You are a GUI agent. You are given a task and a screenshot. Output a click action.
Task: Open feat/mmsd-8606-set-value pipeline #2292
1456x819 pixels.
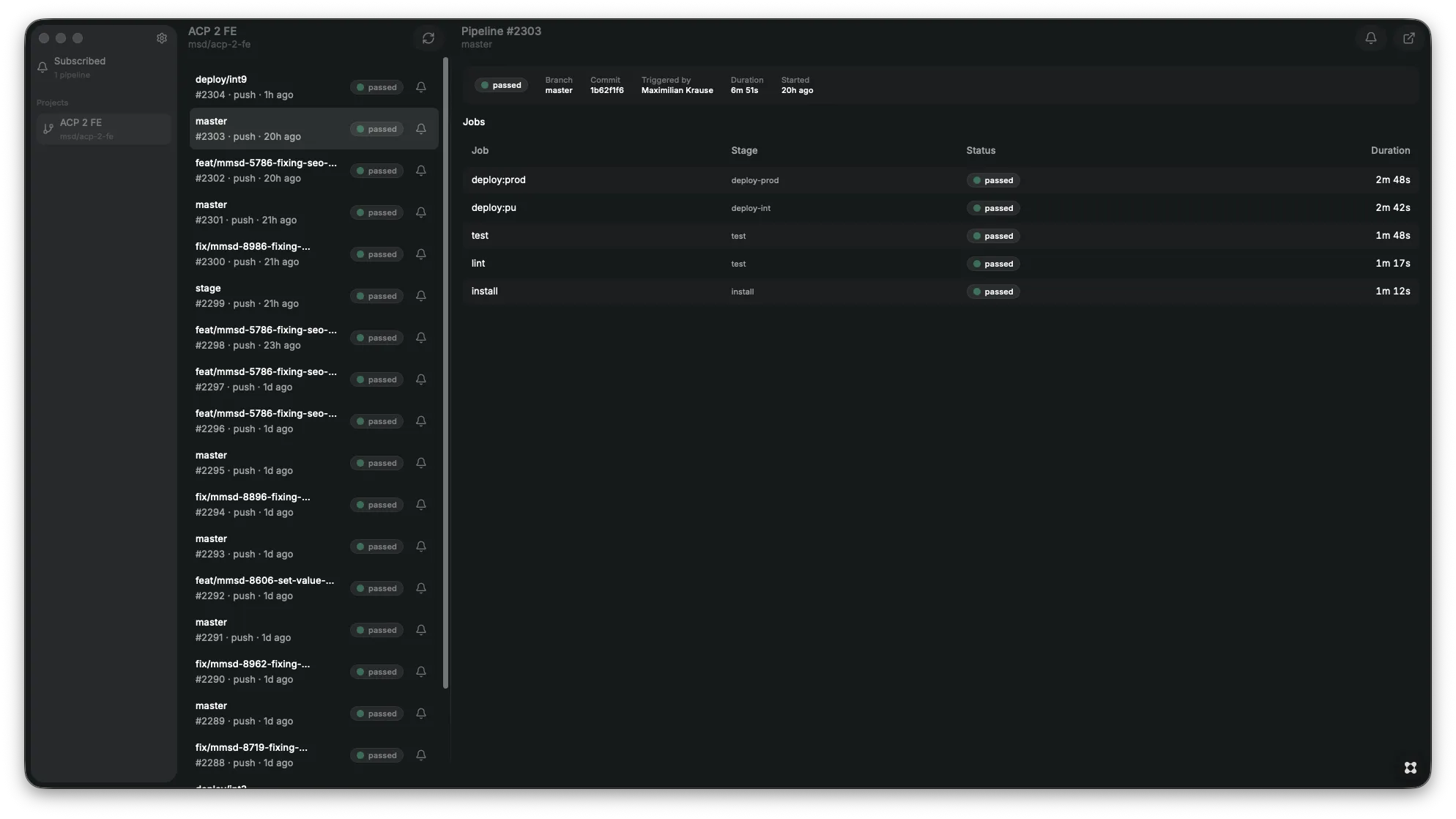(313, 588)
